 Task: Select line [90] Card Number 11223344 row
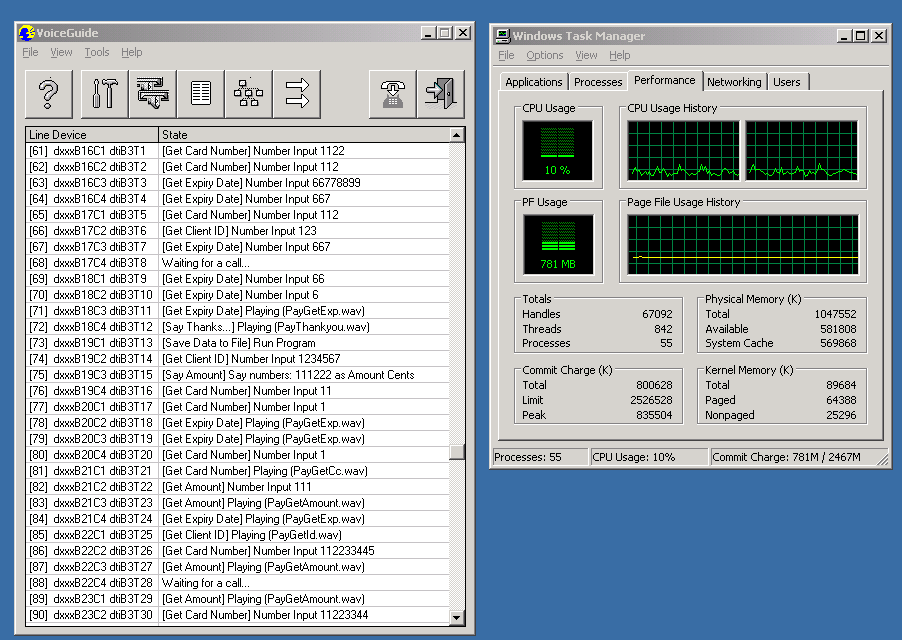(238, 615)
